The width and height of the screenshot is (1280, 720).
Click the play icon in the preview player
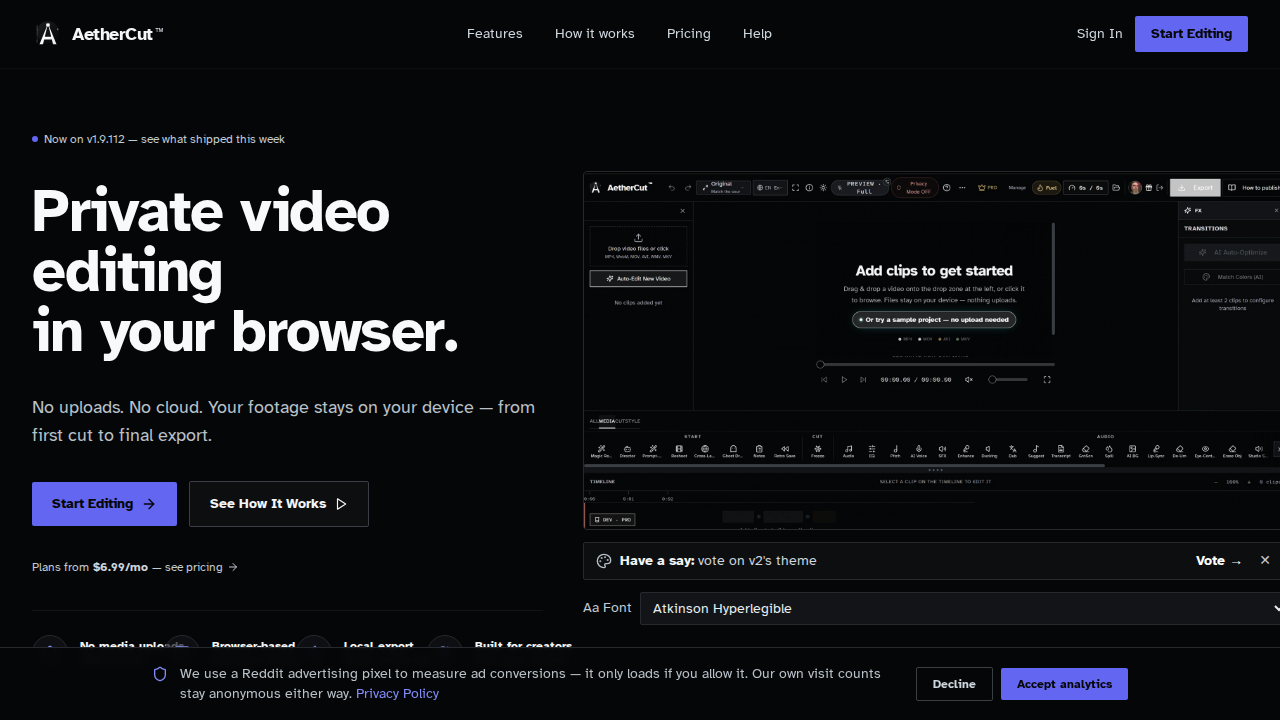click(844, 380)
